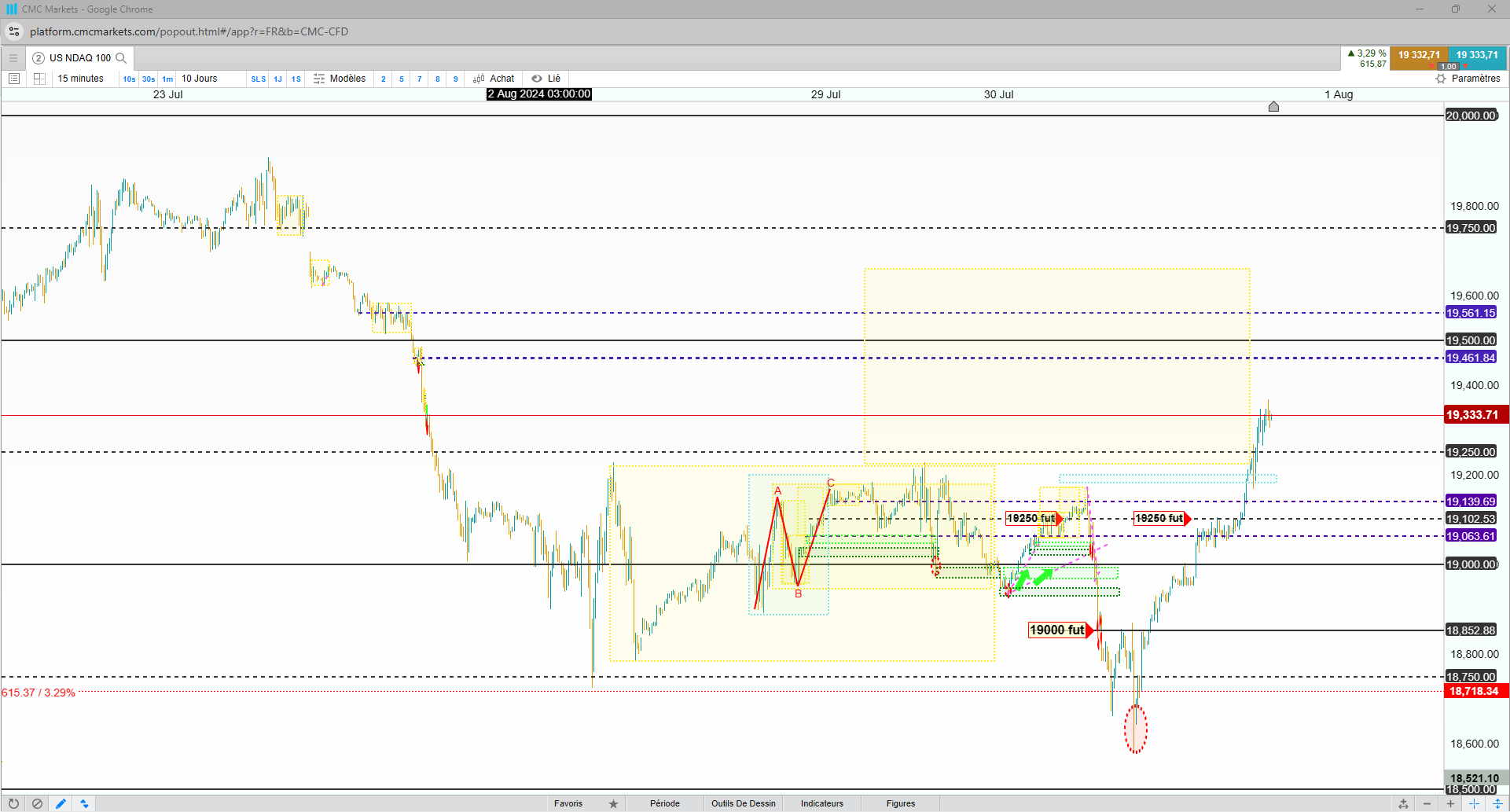
Task: Open the Indicateurs menu
Action: tap(822, 803)
